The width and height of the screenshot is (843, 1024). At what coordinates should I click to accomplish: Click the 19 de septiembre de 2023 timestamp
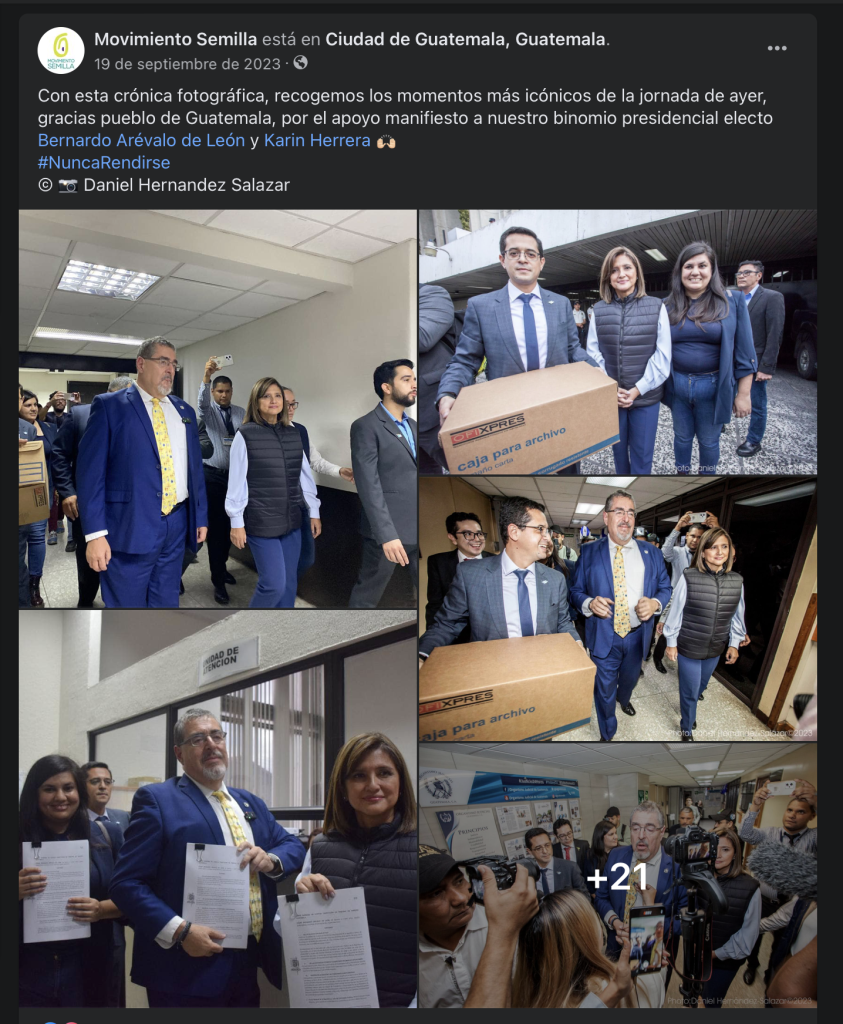187,64
